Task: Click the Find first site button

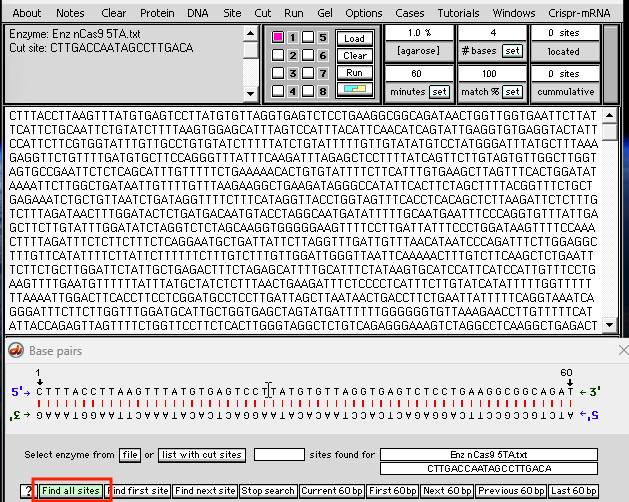Action: (x=138, y=491)
